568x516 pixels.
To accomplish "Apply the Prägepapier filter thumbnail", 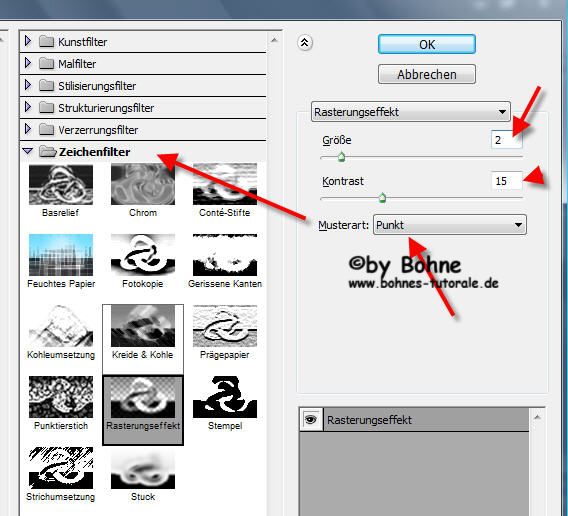I will [x=225, y=326].
